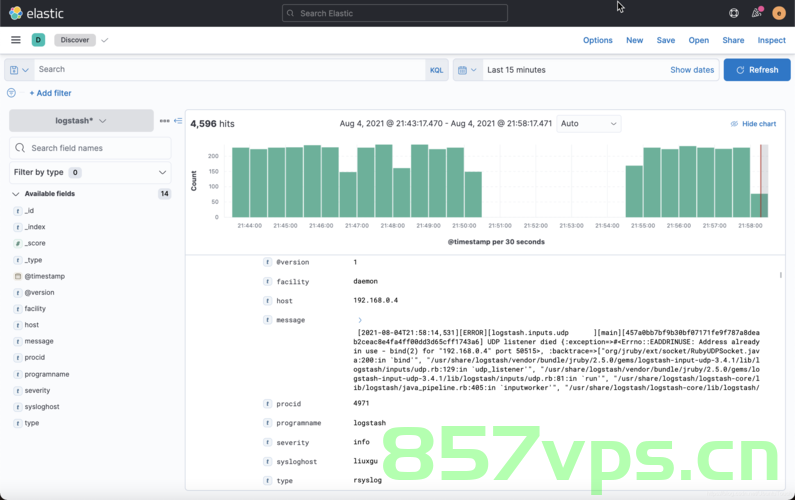
Task: Hide the histogram chart
Action: (753, 124)
